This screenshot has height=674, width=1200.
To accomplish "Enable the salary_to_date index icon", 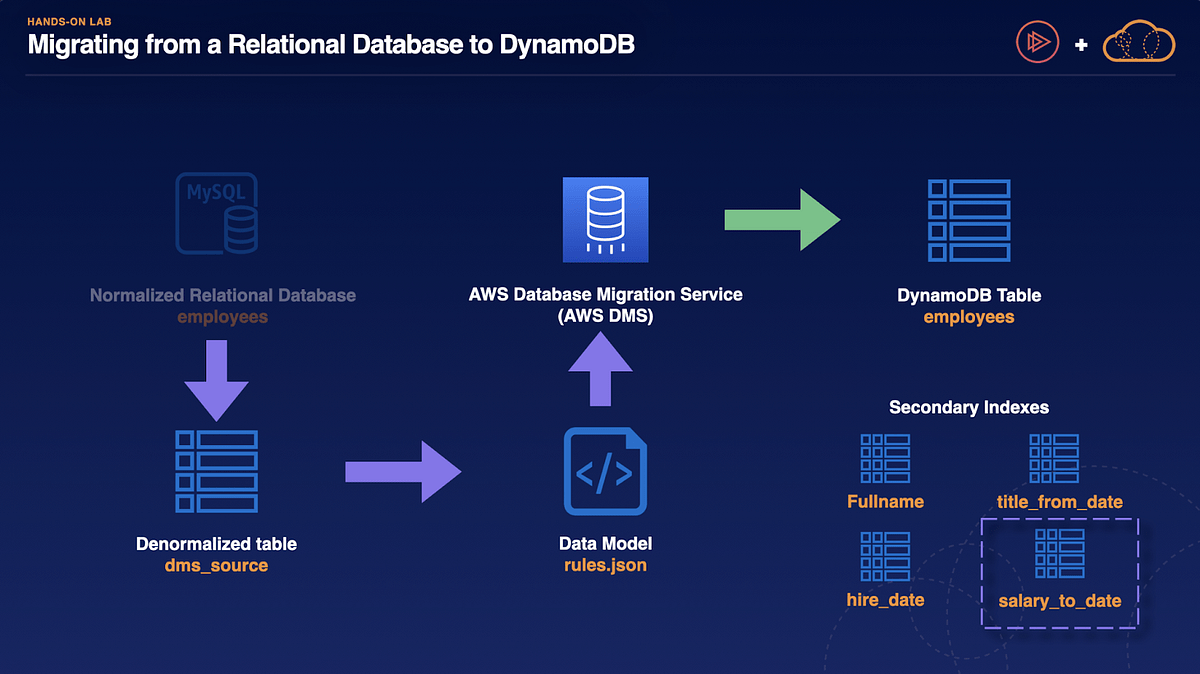I will 1060,555.
